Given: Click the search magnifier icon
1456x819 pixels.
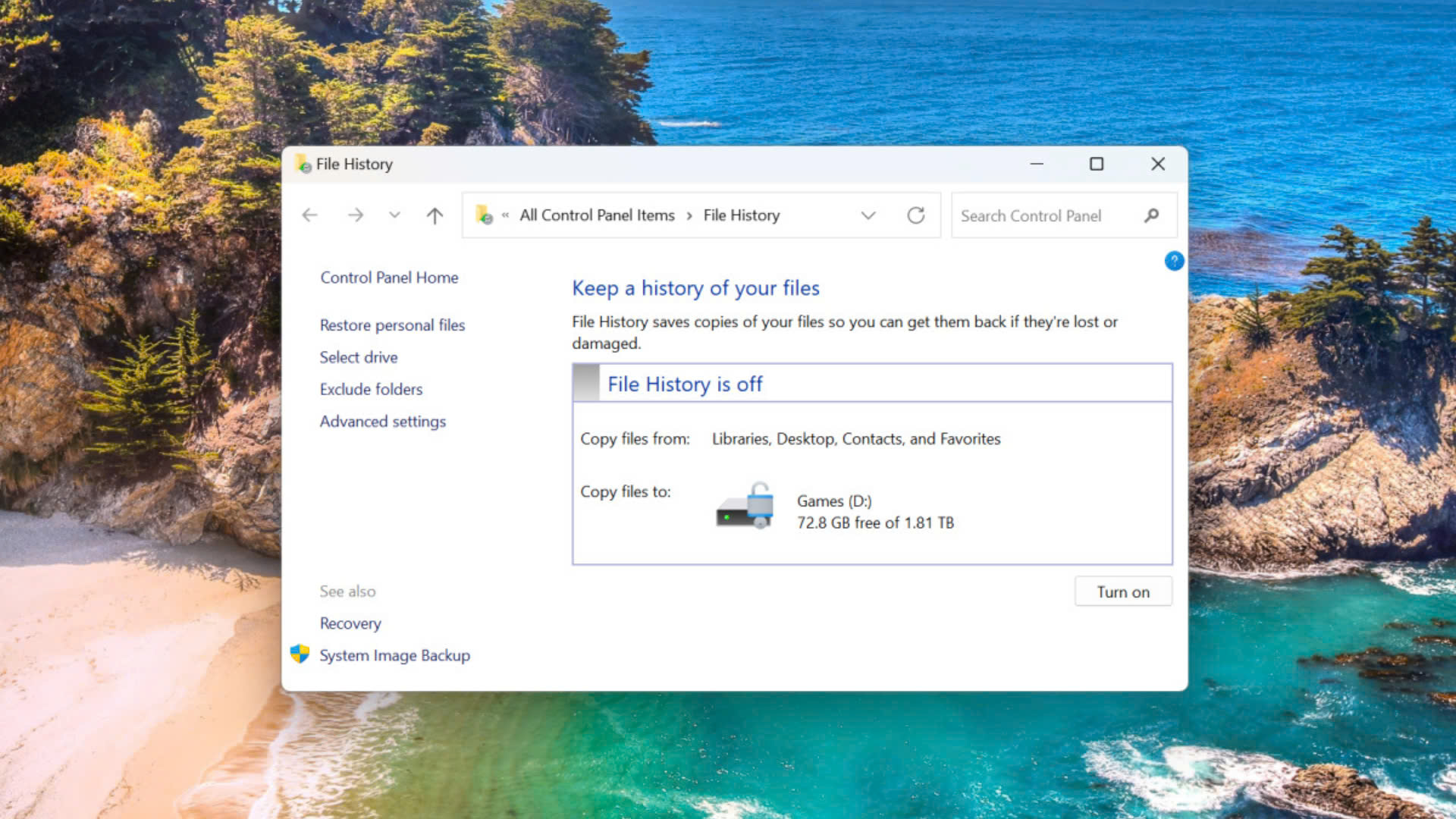Looking at the screenshot, I should click(1151, 215).
